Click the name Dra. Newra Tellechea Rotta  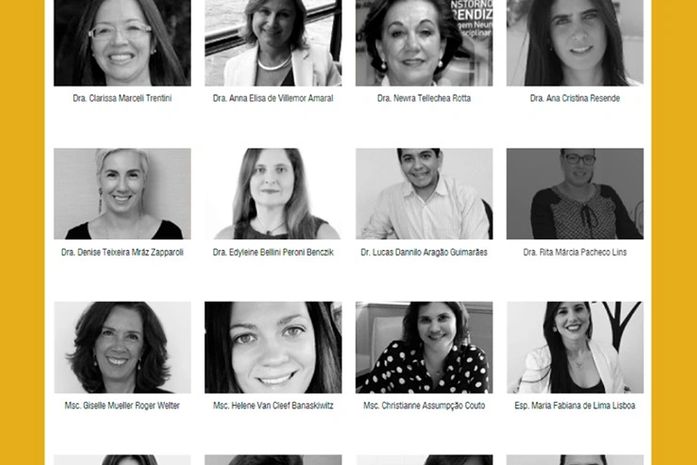(x=424, y=98)
